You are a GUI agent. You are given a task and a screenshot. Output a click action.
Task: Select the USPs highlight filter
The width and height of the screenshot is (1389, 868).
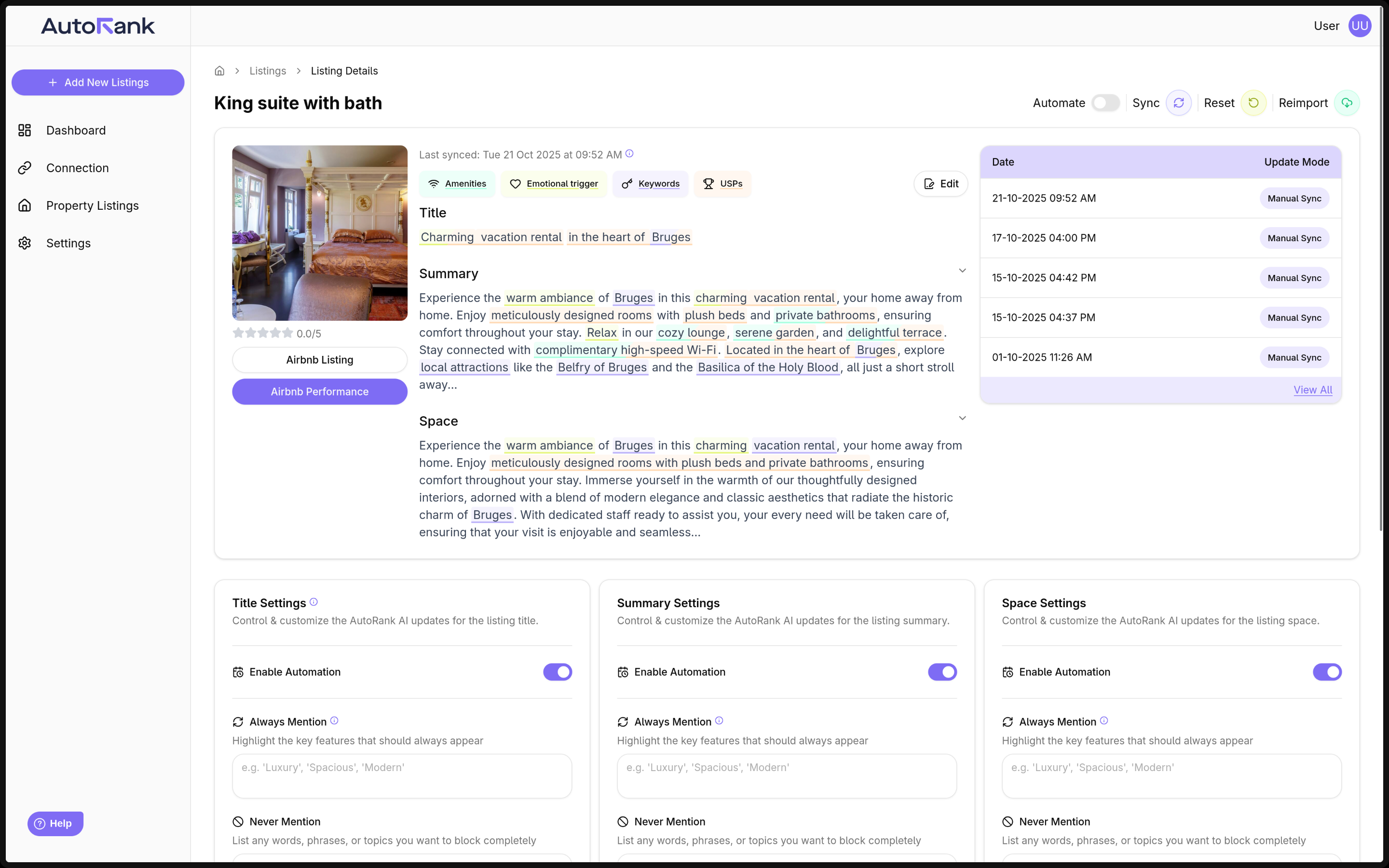[722, 183]
